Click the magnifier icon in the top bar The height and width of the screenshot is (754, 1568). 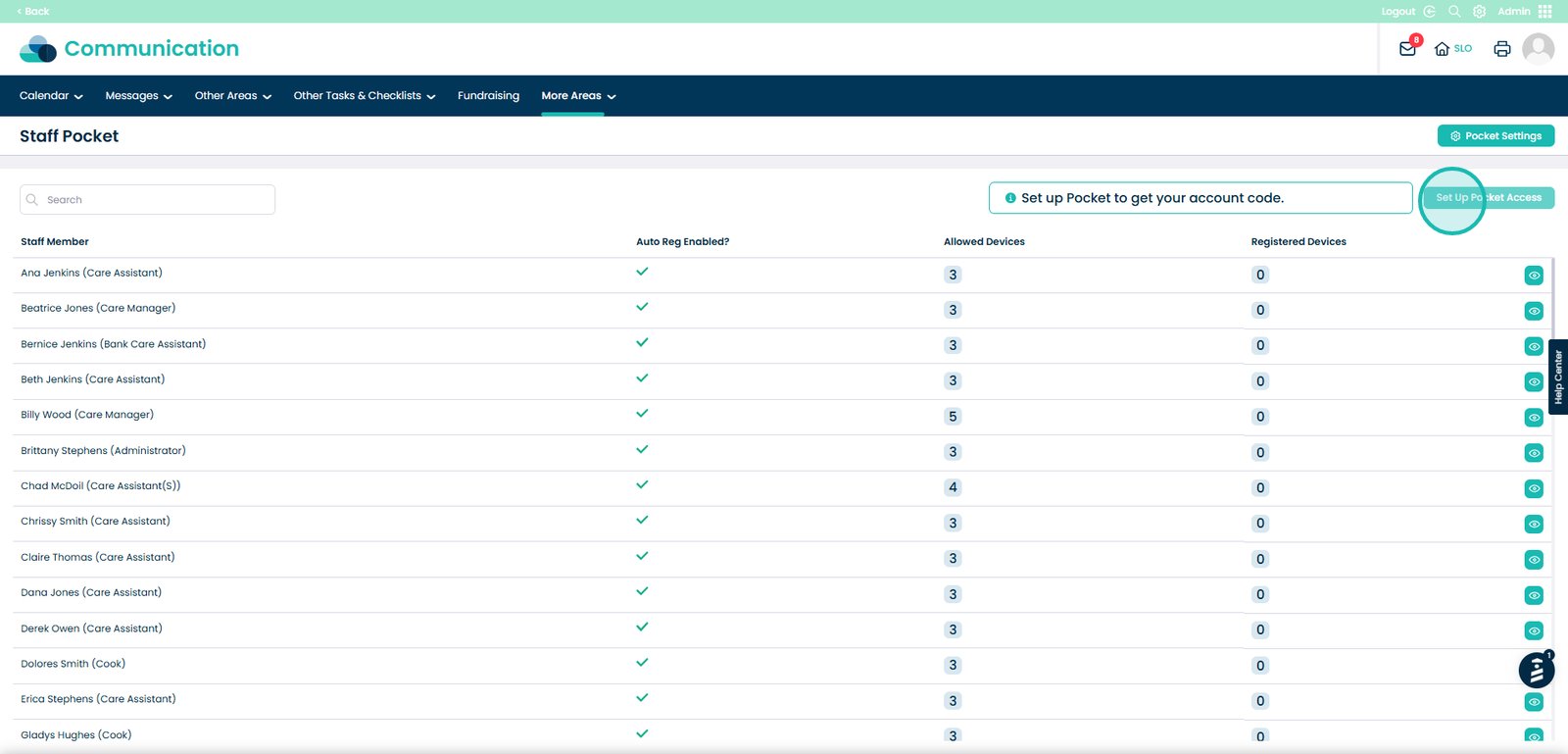(1454, 12)
